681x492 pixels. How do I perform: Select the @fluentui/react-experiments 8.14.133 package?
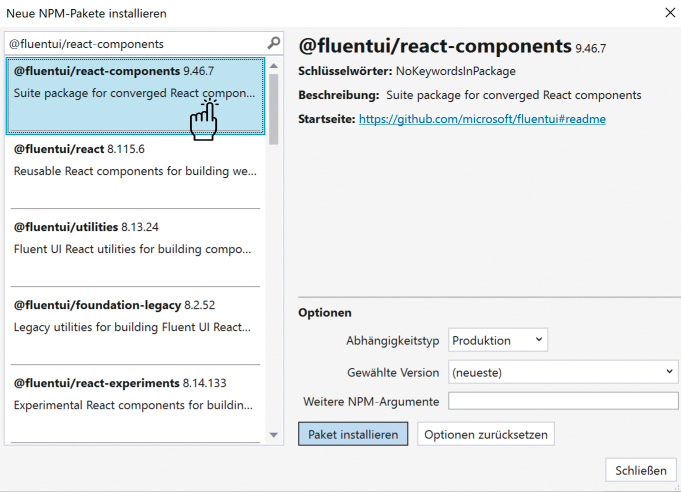click(135, 406)
